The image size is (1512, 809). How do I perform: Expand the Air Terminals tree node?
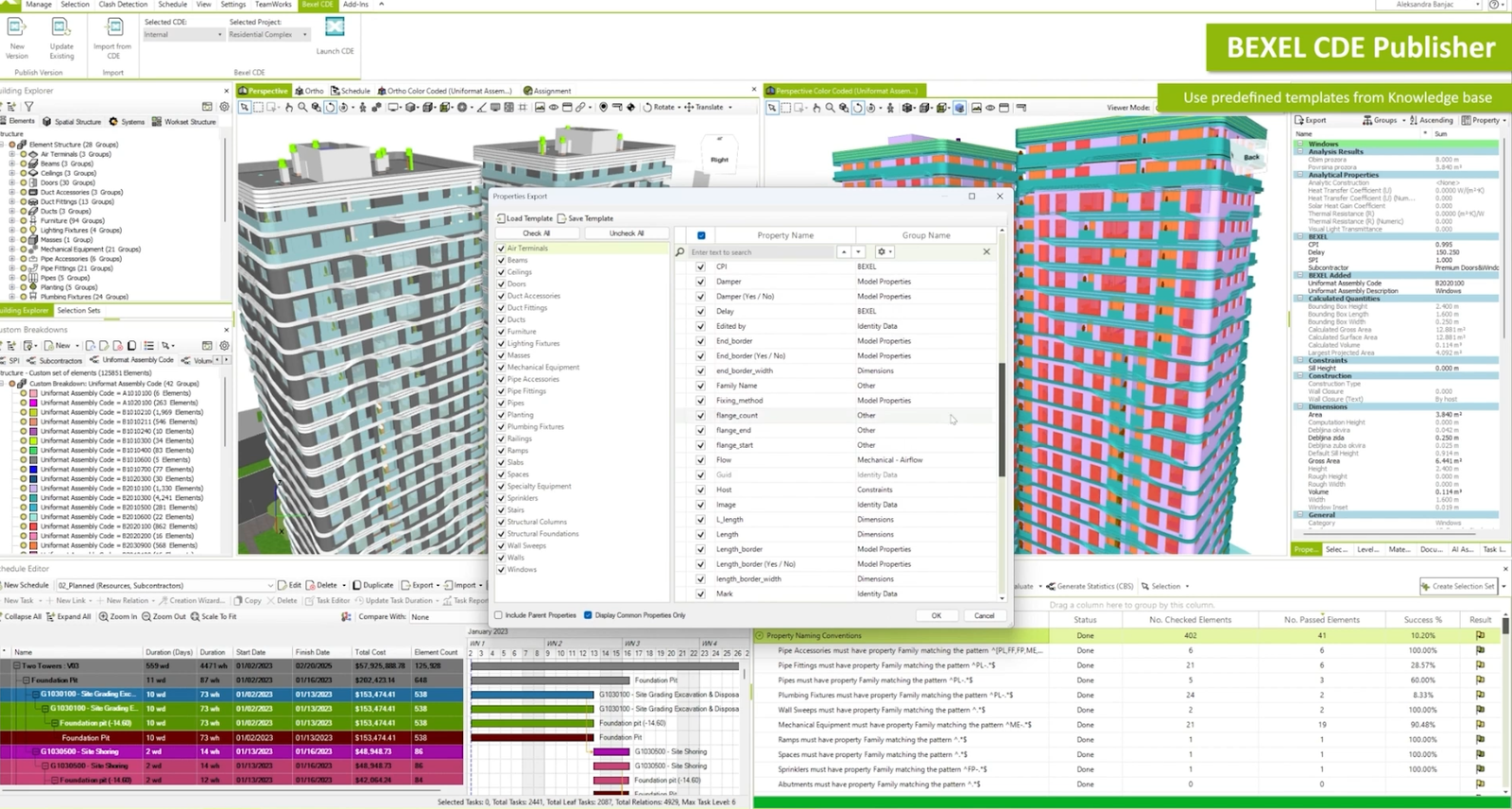12,154
